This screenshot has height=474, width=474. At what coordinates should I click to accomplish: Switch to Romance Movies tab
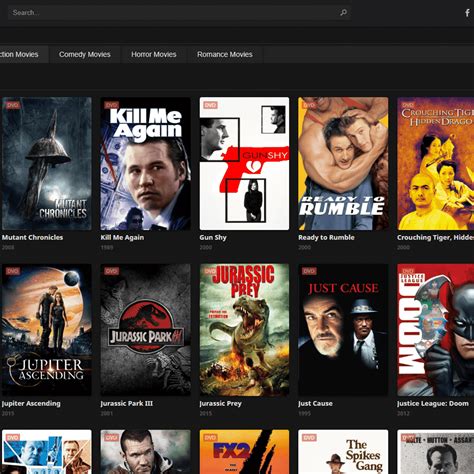click(225, 54)
